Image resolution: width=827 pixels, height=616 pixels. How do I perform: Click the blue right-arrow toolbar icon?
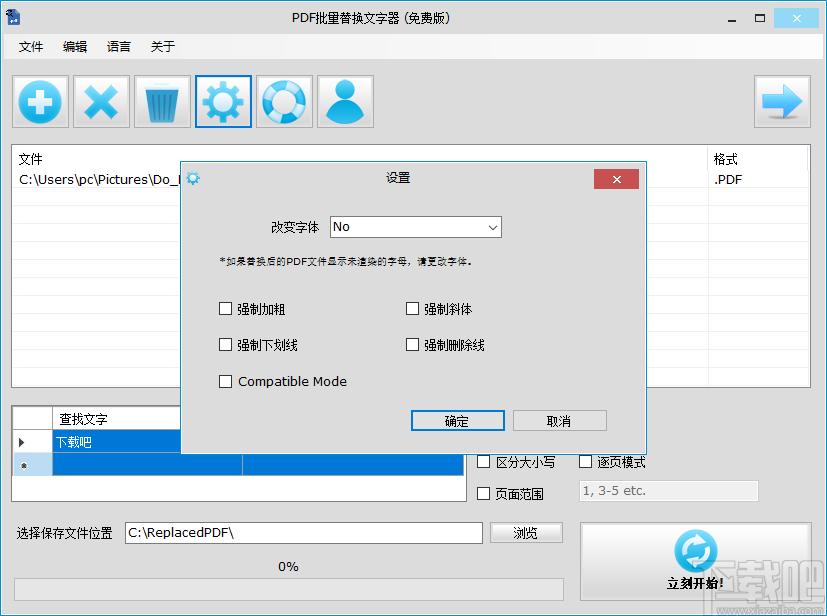[x=782, y=102]
